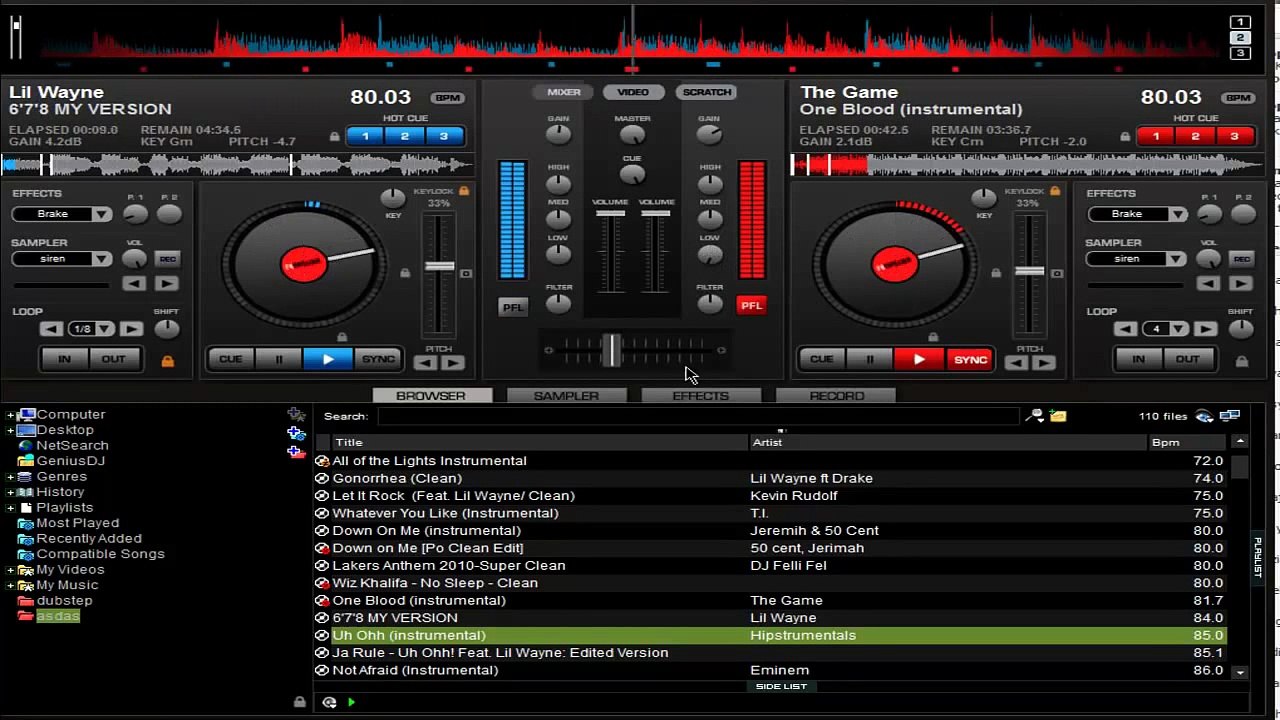
Task: Trigger red hot cue 3 on the right deck
Action: pyautogui.click(x=1234, y=136)
